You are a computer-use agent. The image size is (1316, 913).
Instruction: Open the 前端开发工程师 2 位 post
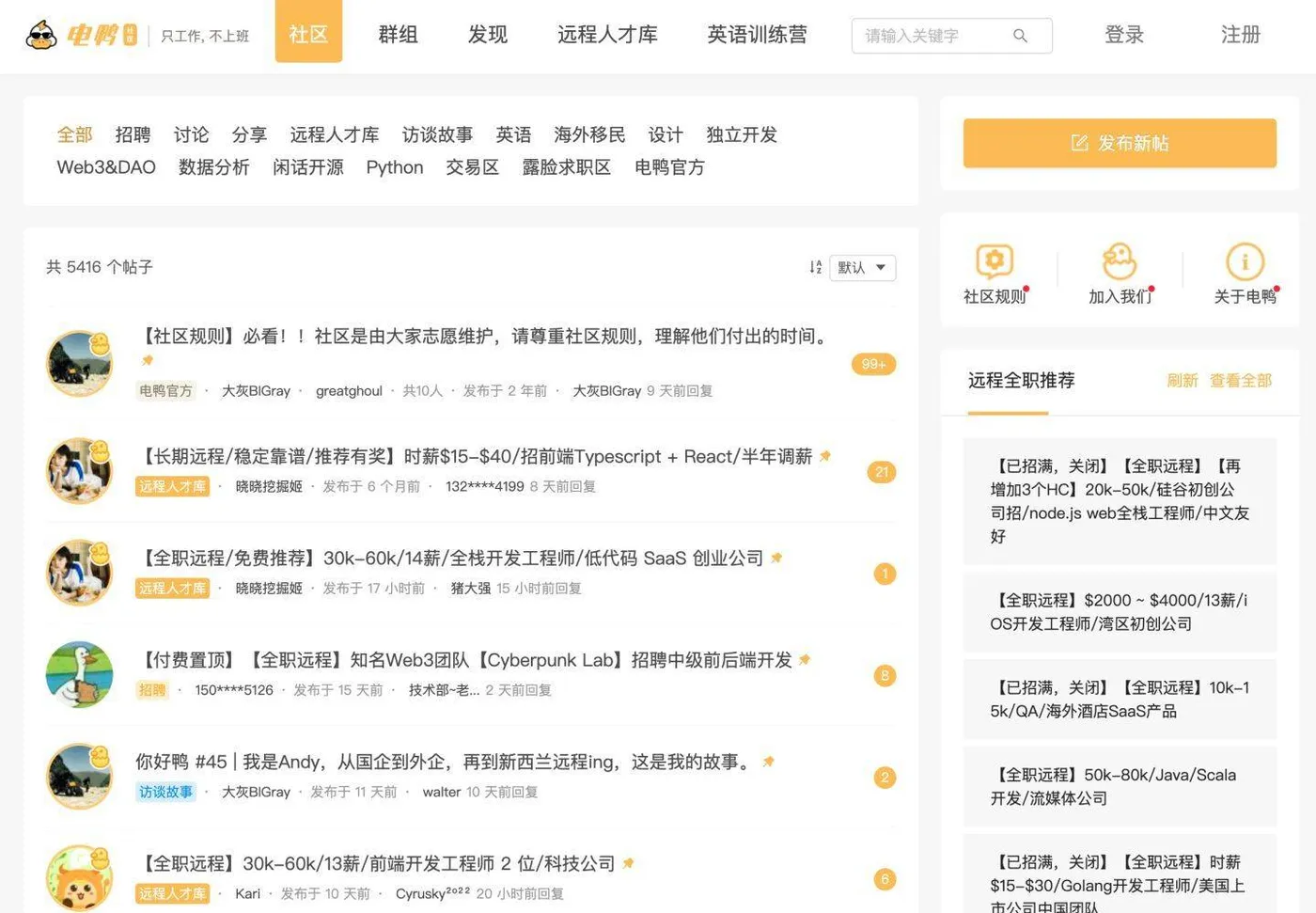point(376,863)
